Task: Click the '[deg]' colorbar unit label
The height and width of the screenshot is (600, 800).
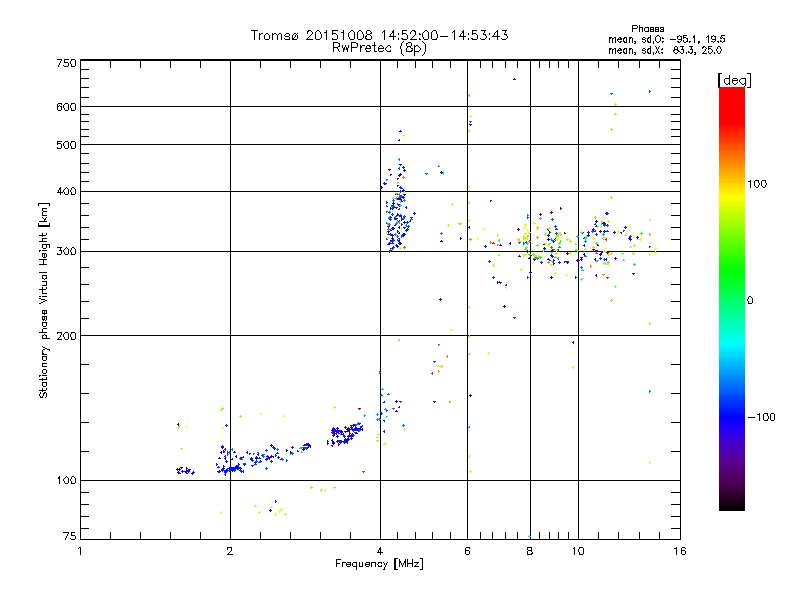Action: pos(734,80)
